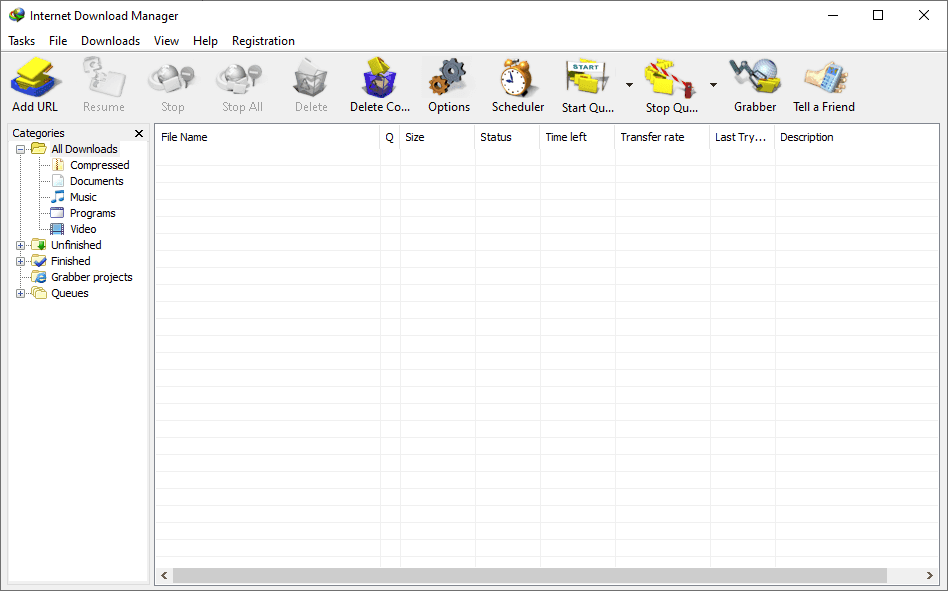Sort by the Last Try column header

tap(742, 137)
